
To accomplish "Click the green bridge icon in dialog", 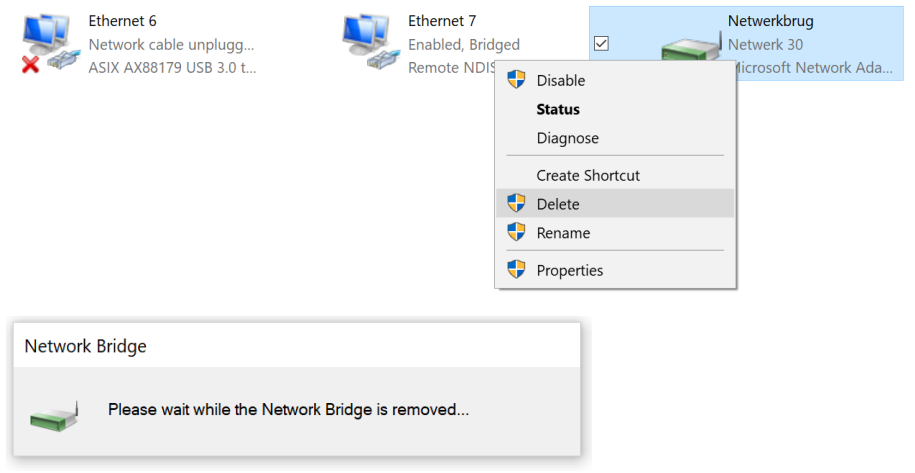I will click(x=54, y=411).
